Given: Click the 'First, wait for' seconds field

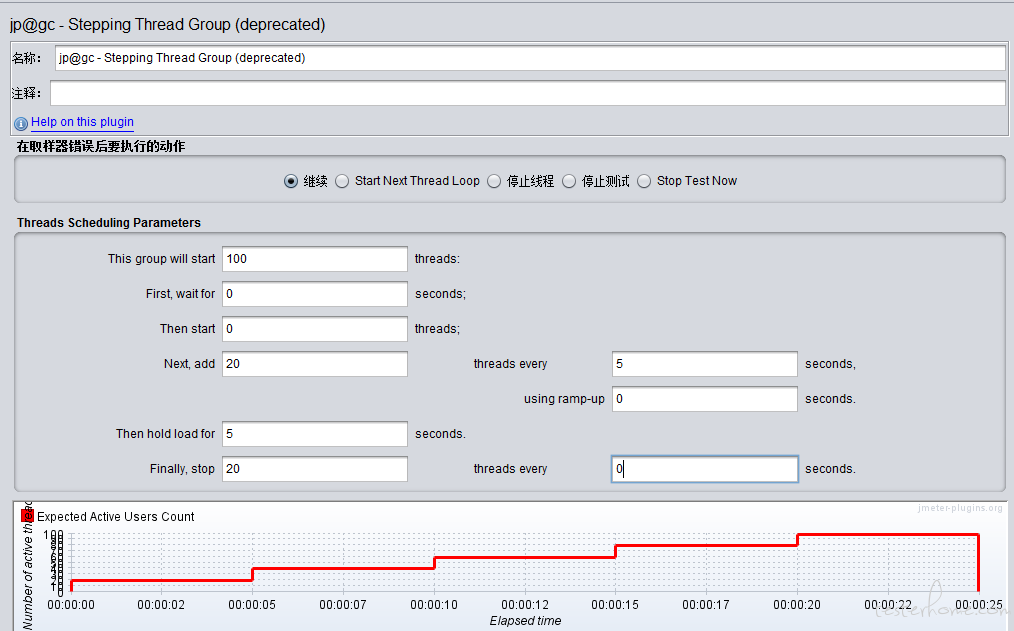Looking at the screenshot, I should tap(314, 294).
